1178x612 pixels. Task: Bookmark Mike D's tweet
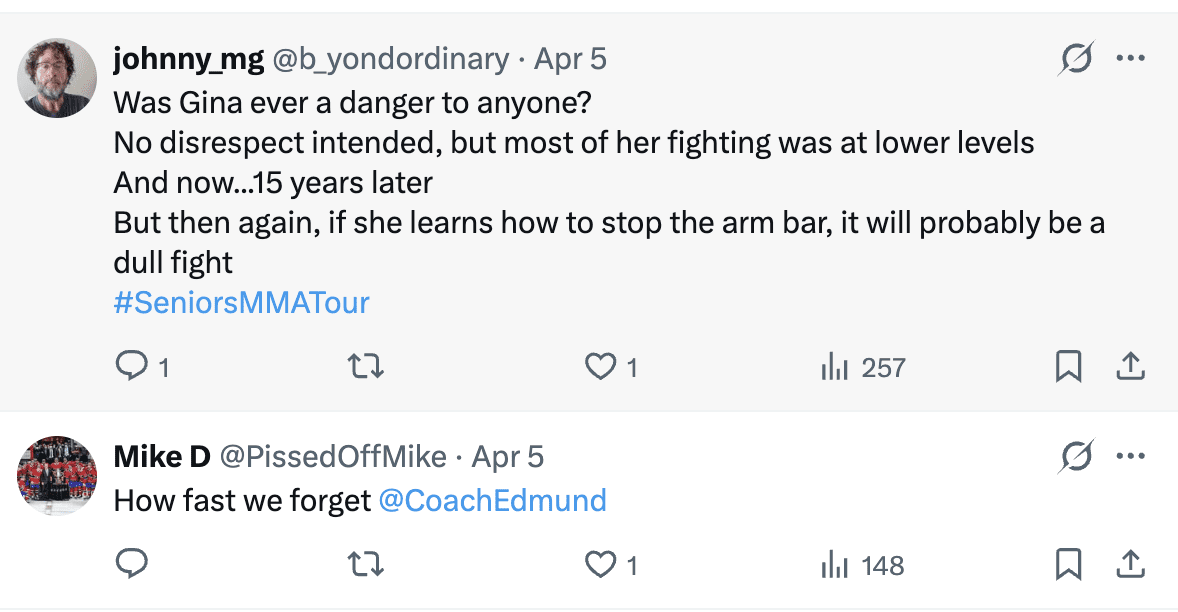pos(1069,566)
